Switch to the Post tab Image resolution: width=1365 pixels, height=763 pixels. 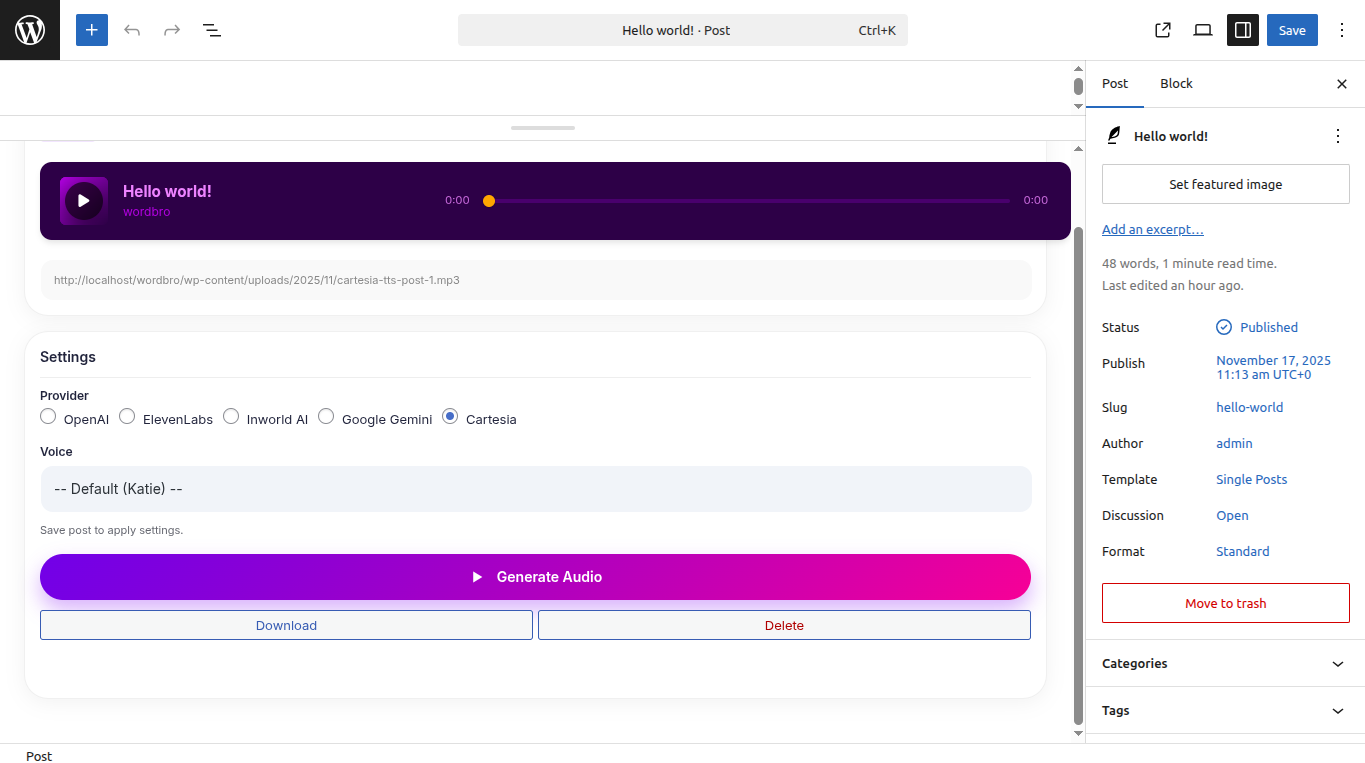point(1115,84)
